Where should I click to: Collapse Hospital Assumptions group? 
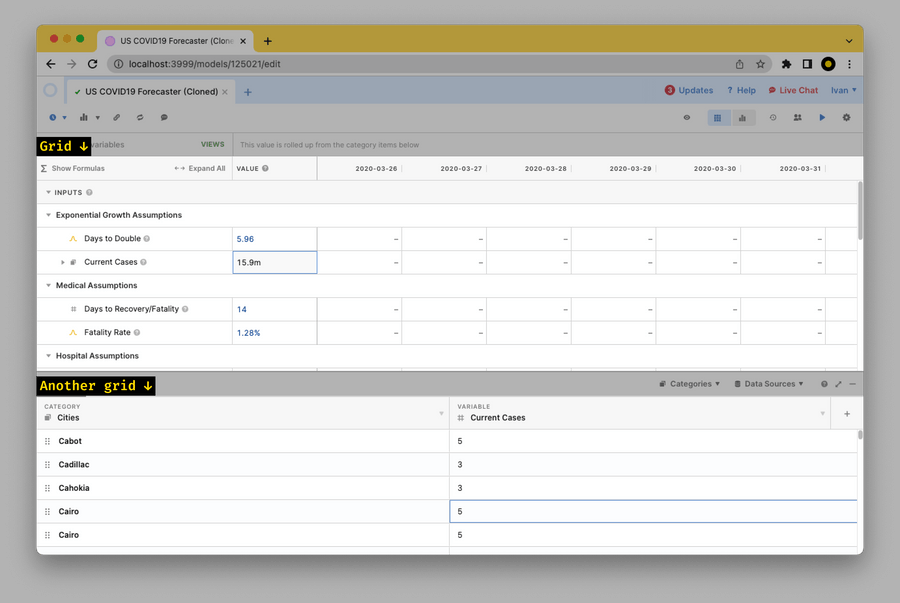(x=48, y=356)
